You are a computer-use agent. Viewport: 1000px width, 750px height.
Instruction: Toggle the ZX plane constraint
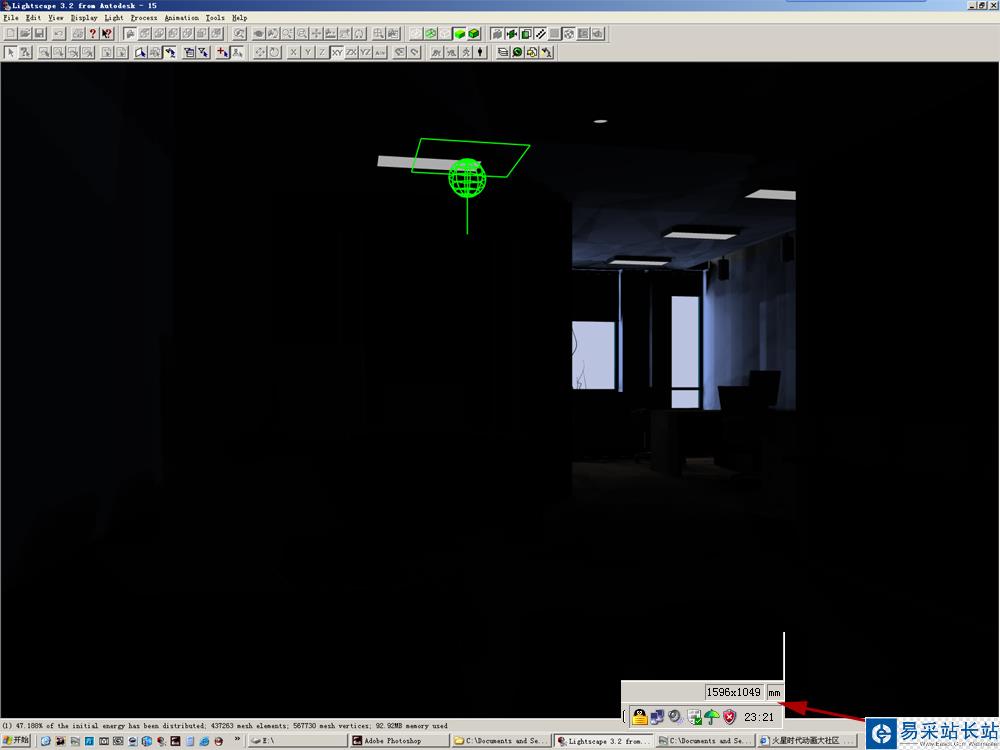pos(351,52)
